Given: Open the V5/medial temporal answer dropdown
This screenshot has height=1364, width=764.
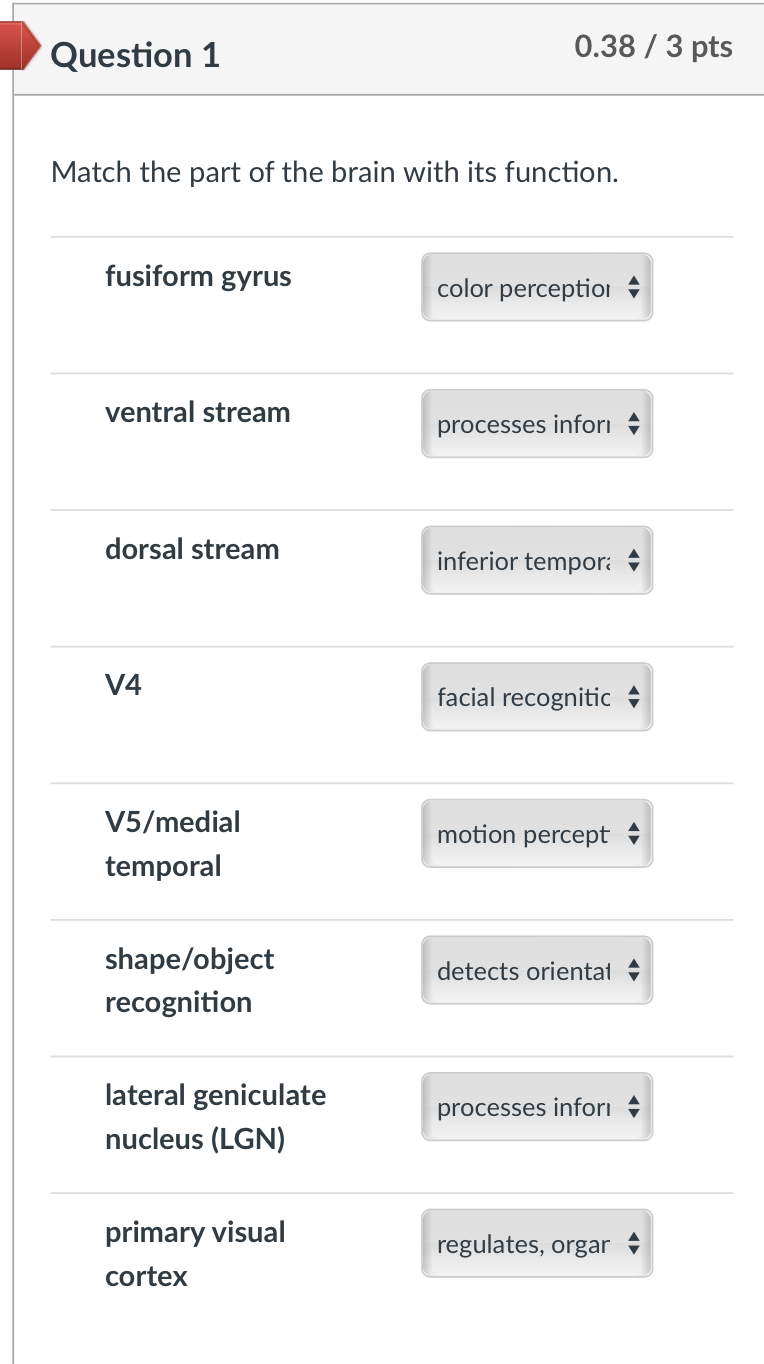Looking at the screenshot, I should coord(537,834).
